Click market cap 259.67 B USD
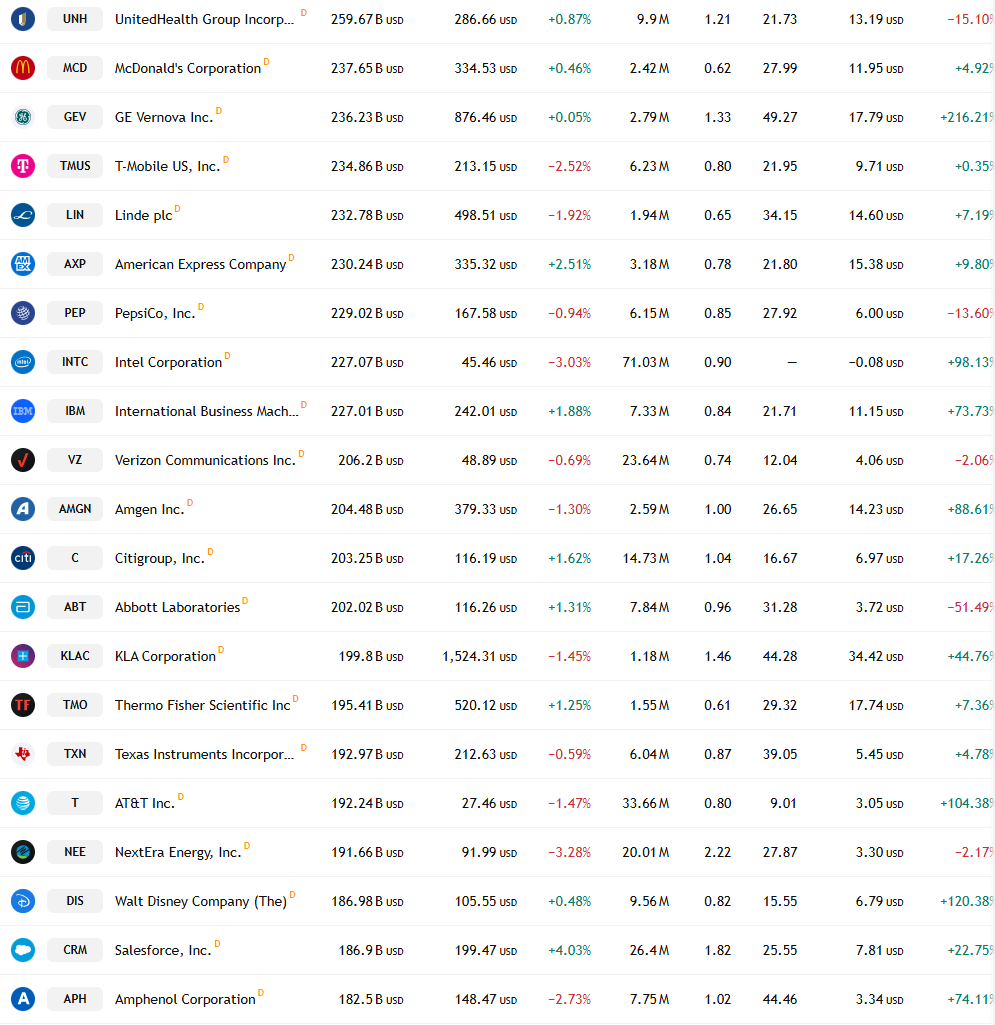Viewport: 995px width, 1025px height. tap(367, 20)
